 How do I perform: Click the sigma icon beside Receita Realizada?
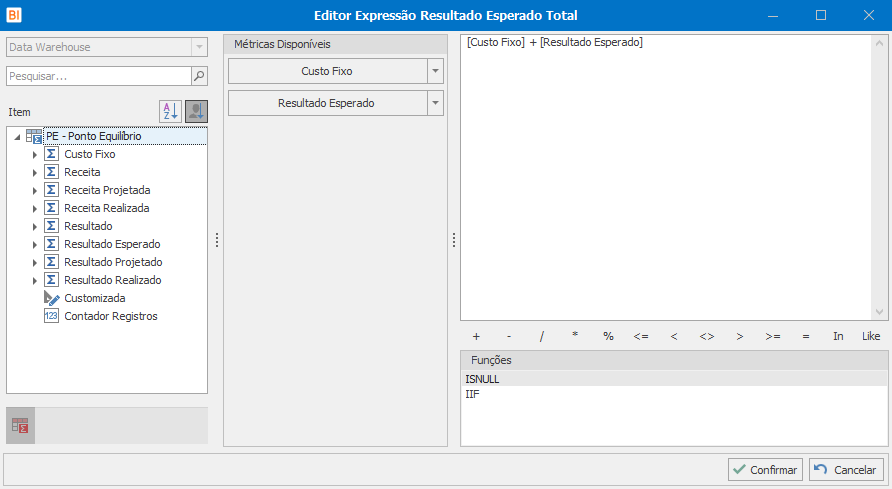(x=51, y=208)
